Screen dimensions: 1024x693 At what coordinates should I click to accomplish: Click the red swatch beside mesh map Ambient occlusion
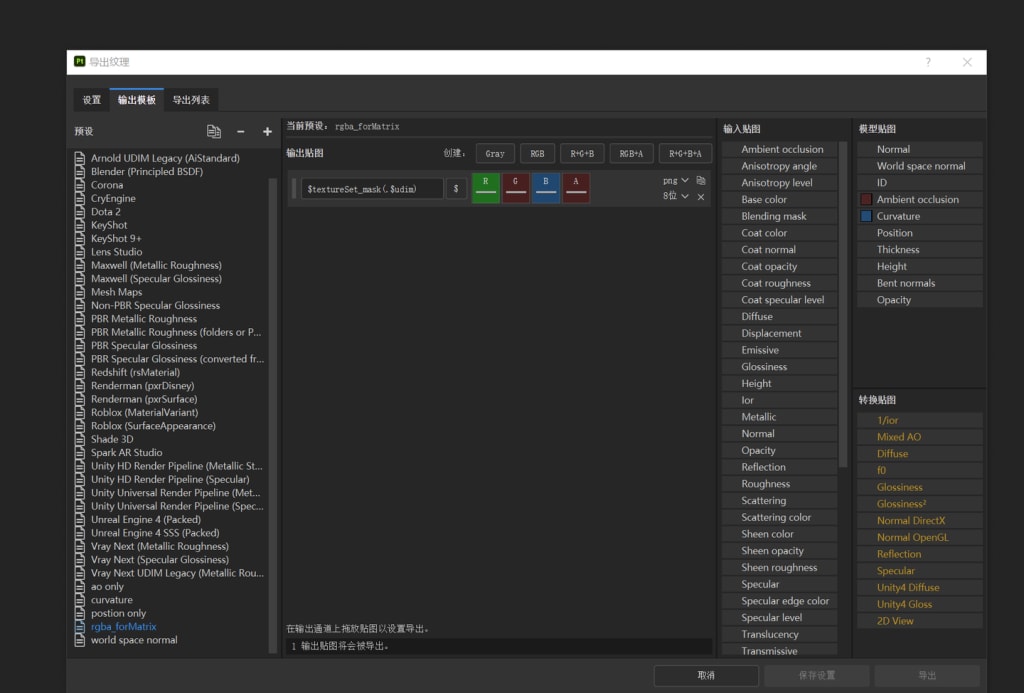click(866, 199)
